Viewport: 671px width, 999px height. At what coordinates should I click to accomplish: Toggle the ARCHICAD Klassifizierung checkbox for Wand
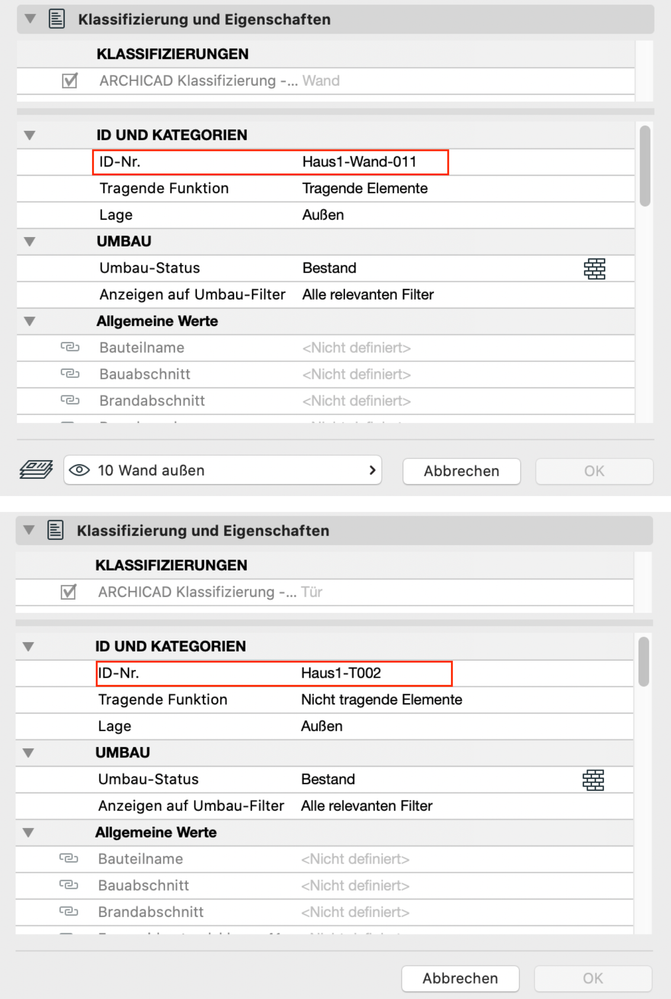[69, 81]
